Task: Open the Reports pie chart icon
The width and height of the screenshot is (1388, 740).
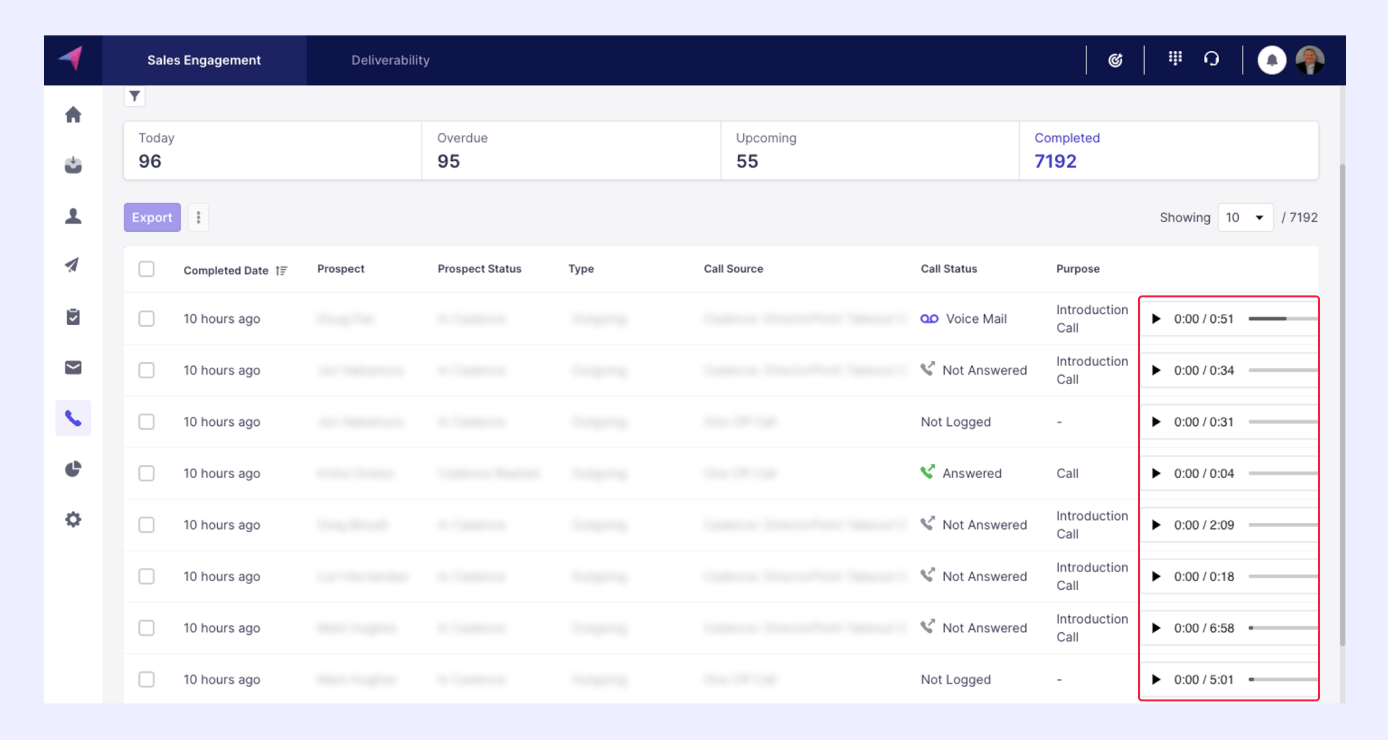Action: (73, 469)
